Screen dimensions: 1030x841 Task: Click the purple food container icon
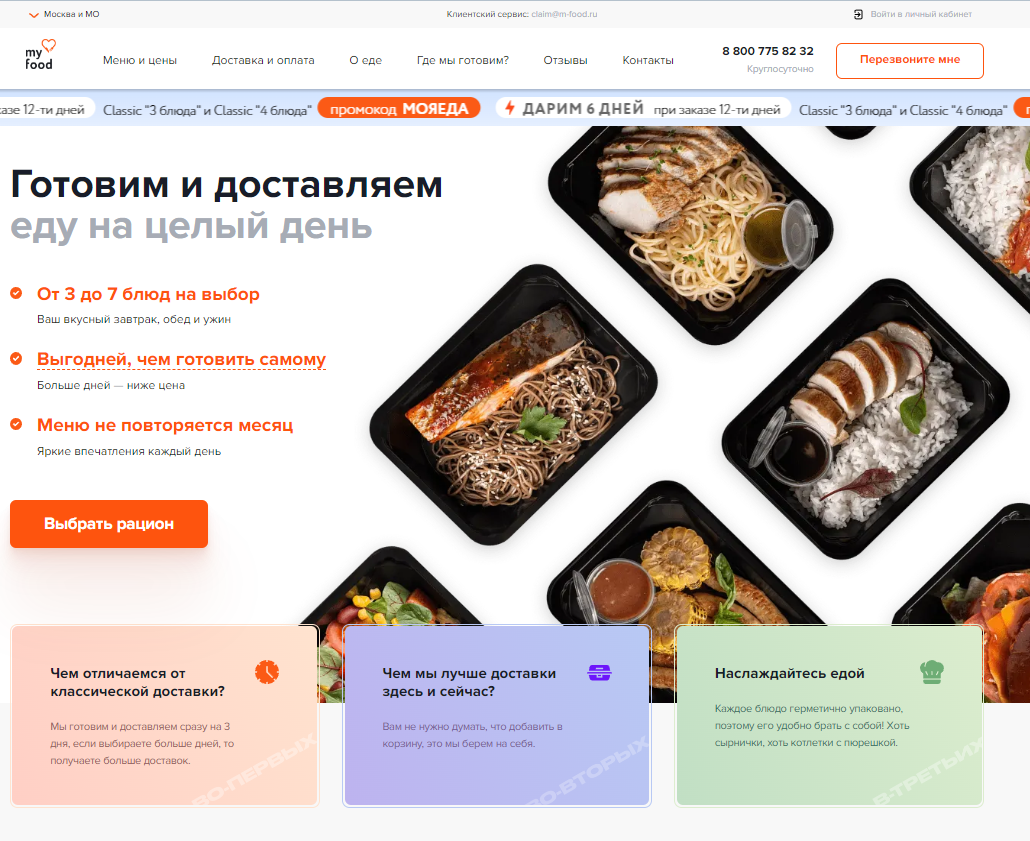tap(599, 672)
